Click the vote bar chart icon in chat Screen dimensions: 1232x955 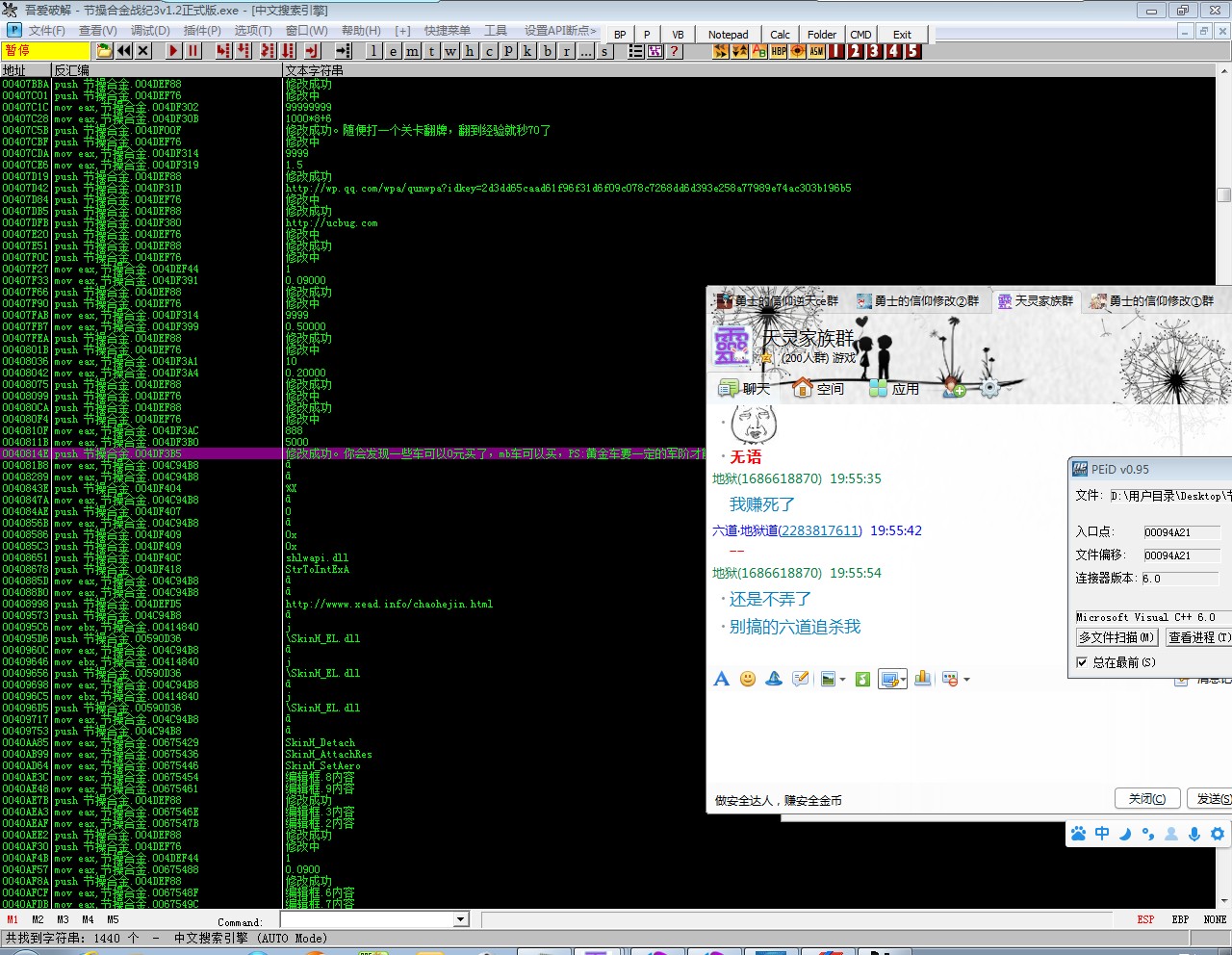(x=923, y=679)
